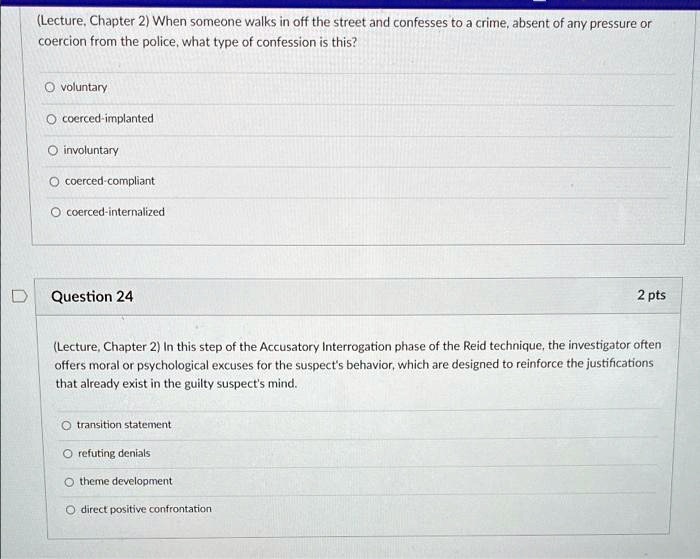The width and height of the screenshot is (700, 559).
Task: Click the 'Question 24' heading
Action: [92, 296]
